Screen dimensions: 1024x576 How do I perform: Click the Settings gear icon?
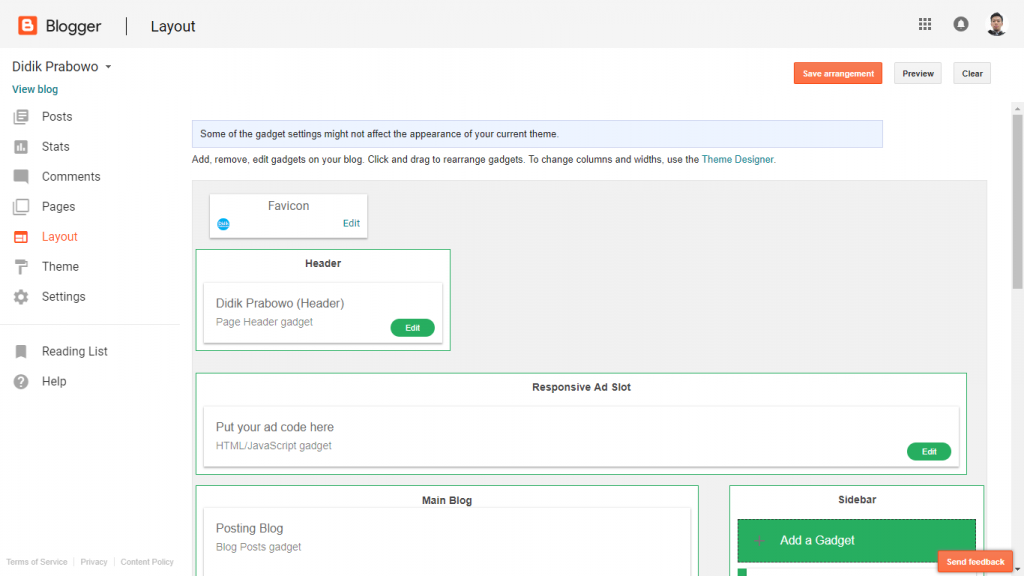[21, 297]
